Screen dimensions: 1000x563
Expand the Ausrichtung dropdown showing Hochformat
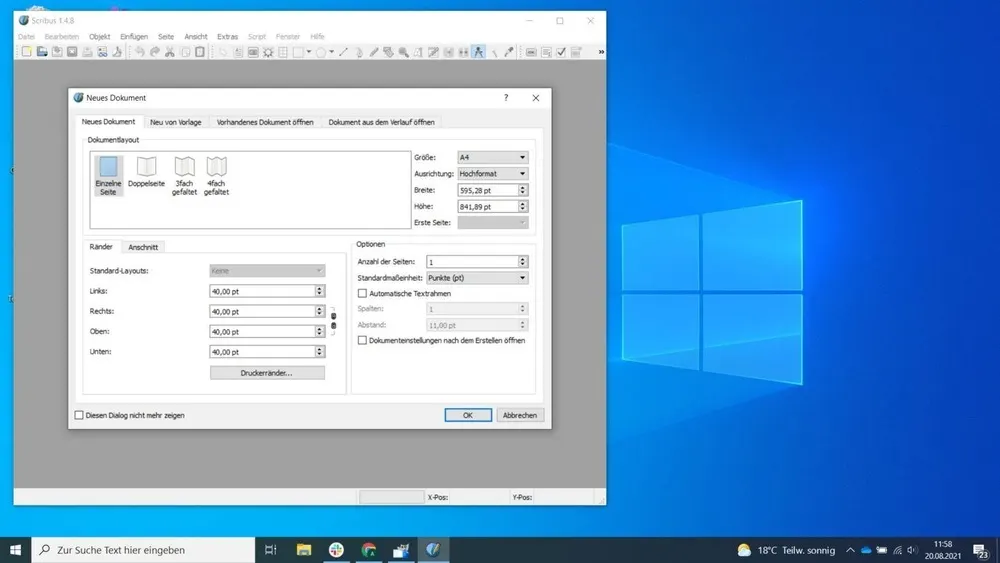click(492, 173)
